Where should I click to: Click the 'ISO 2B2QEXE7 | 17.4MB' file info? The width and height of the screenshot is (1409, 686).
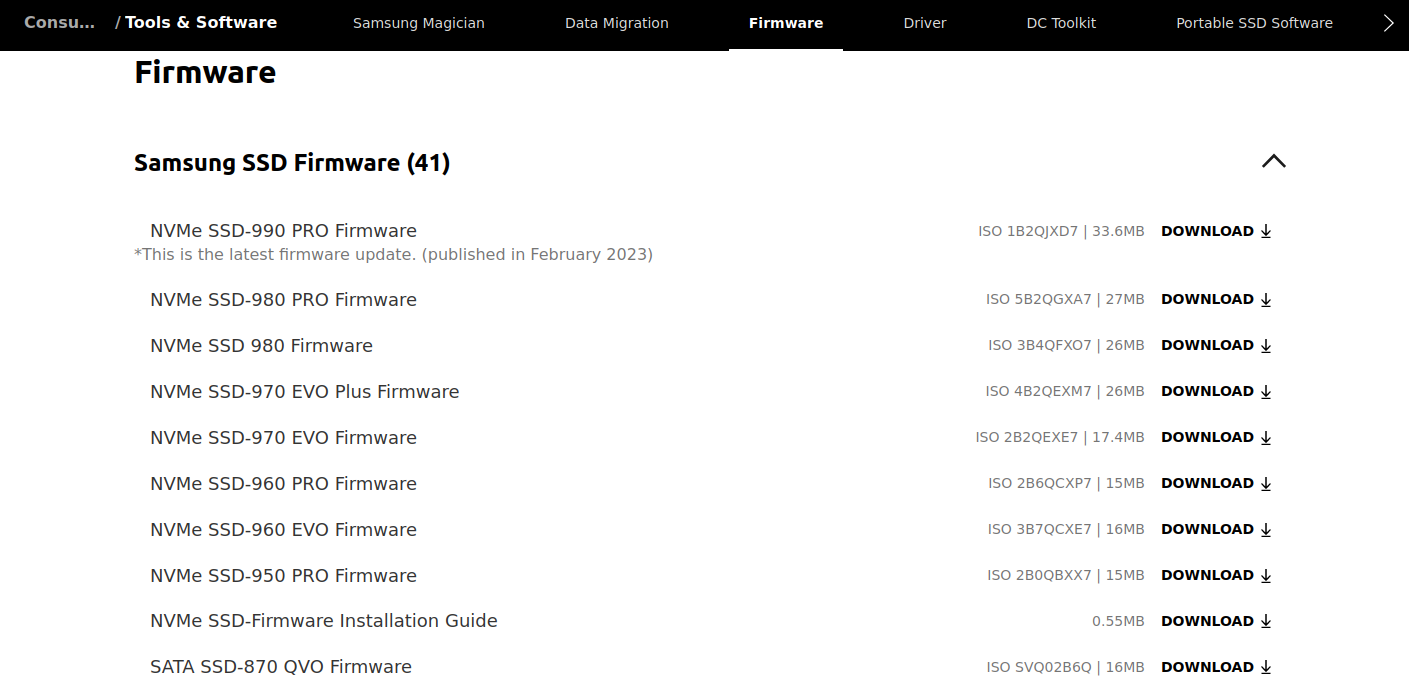coord(1060,437)
